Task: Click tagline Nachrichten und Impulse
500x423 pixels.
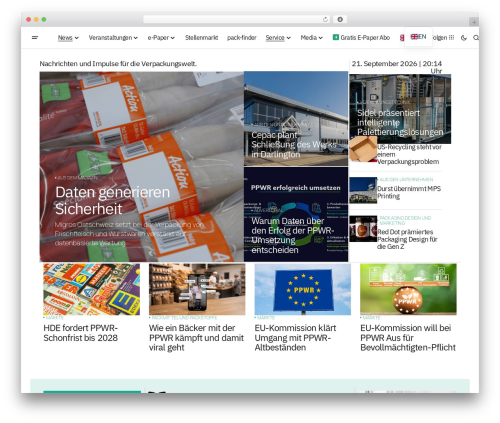Action: click(118, 64)
